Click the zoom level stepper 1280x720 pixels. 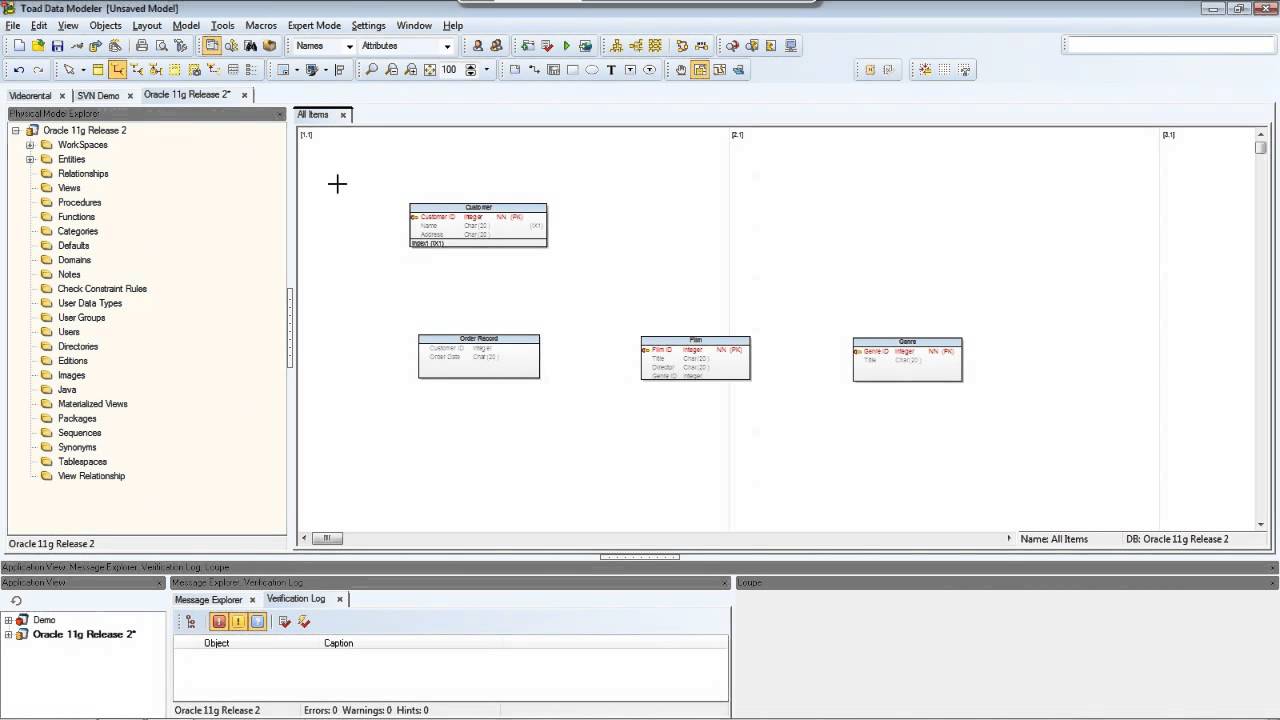(470, 70)
